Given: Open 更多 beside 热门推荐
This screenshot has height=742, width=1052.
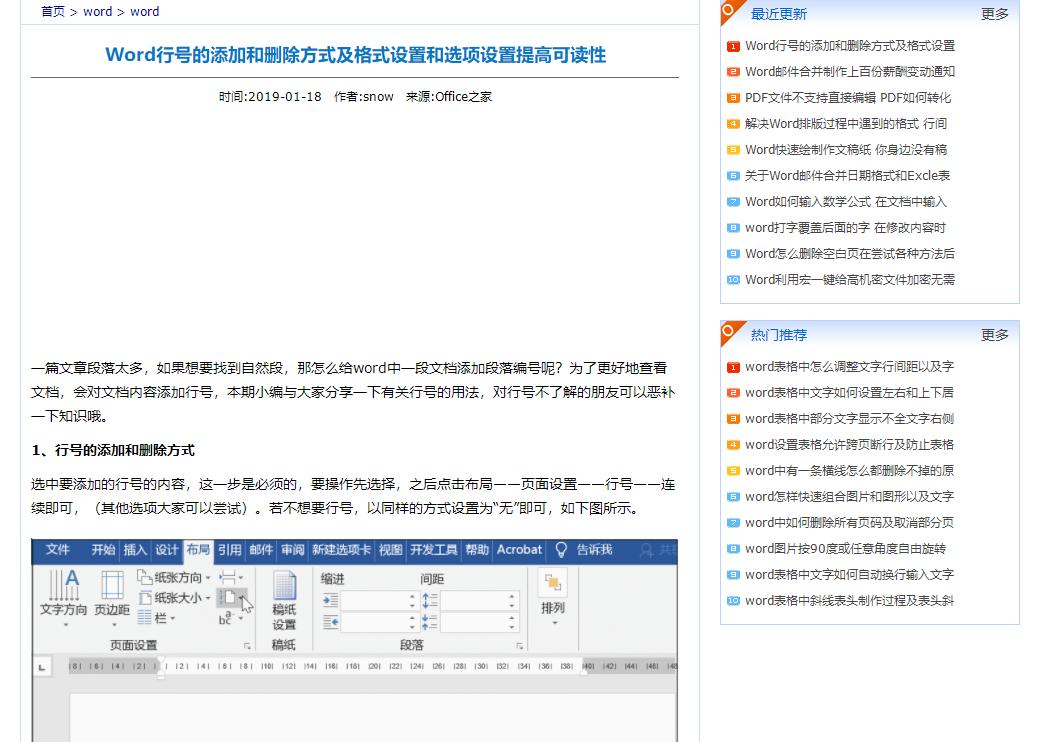Looking at the screenshot, I should (x=994, y=335).
